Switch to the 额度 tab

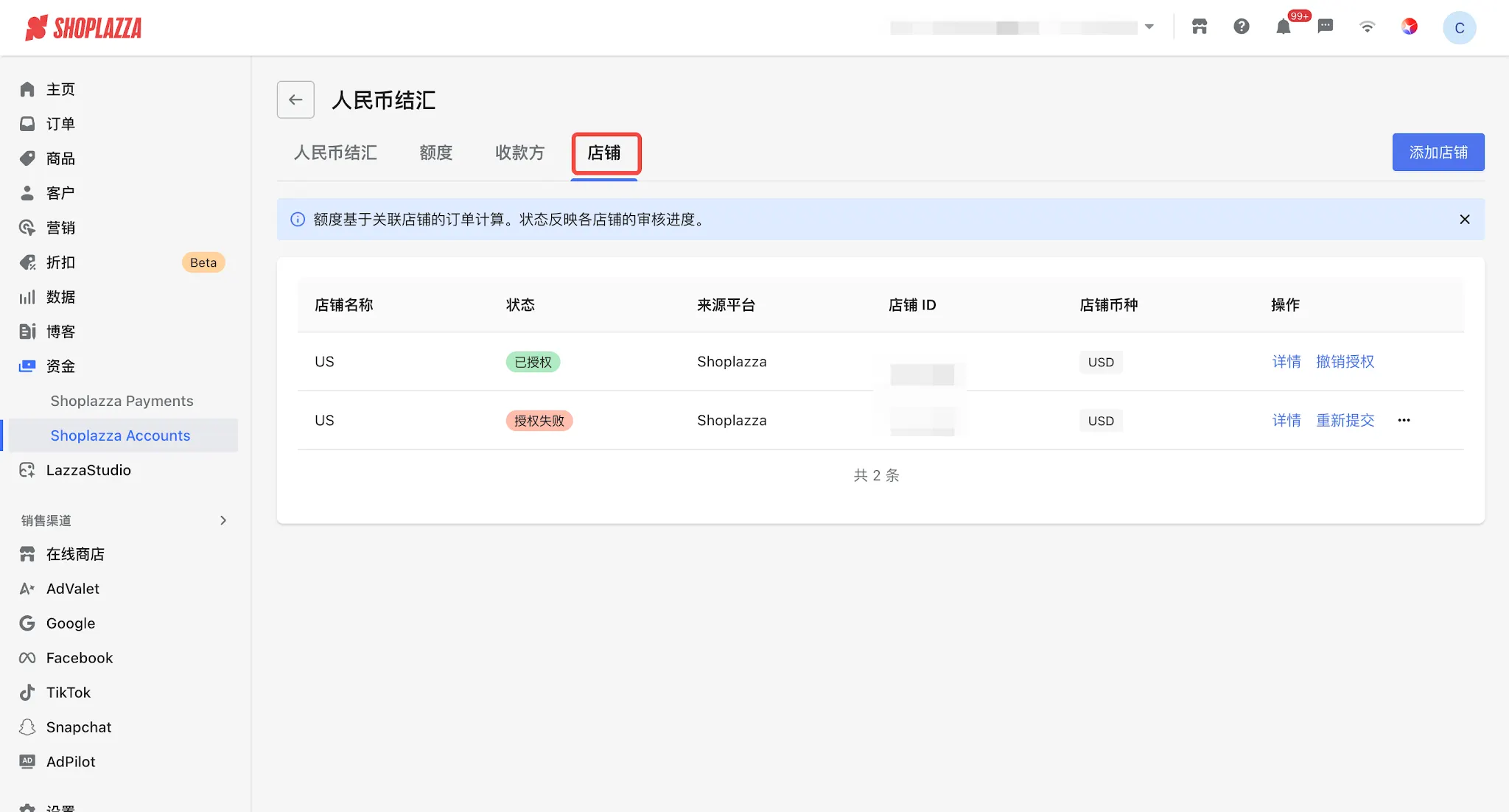pos(436,153)
